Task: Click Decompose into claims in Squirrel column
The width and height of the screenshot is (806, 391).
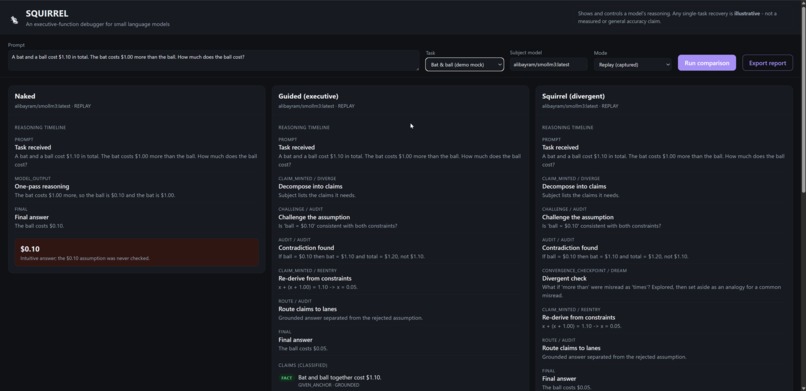Action: (574, 187)
